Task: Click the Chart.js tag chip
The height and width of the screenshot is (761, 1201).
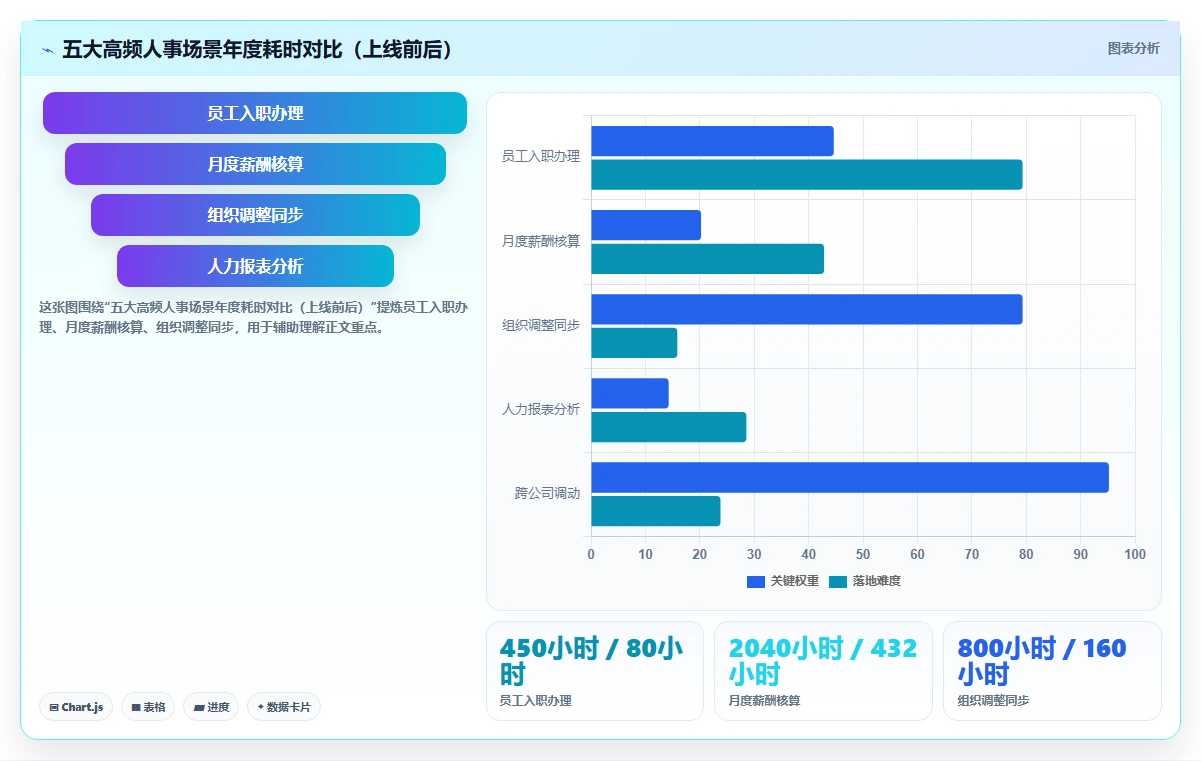Action: click(x=77, y=707)
